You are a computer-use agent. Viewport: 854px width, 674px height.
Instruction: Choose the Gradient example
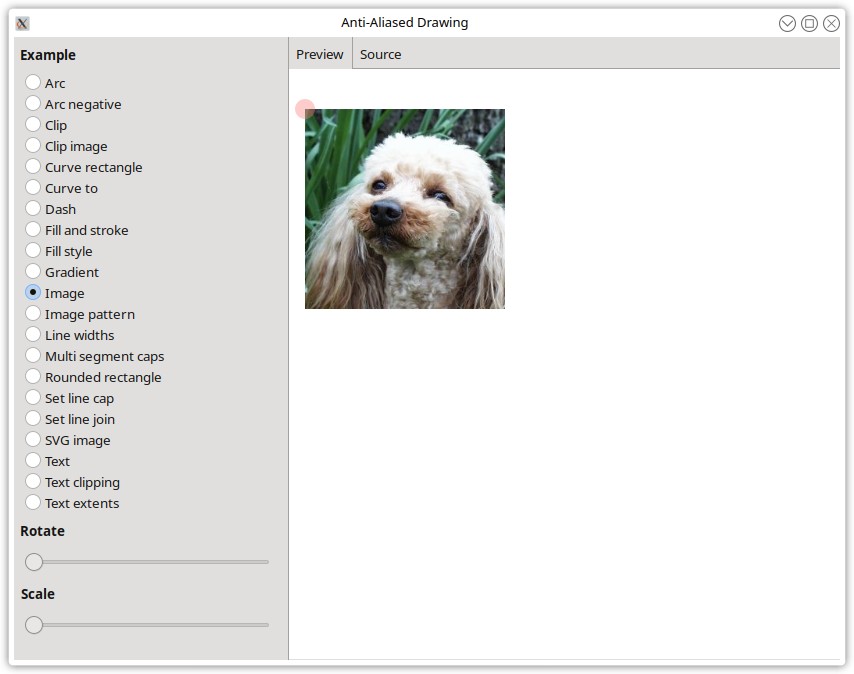click(x=33, y=272)
